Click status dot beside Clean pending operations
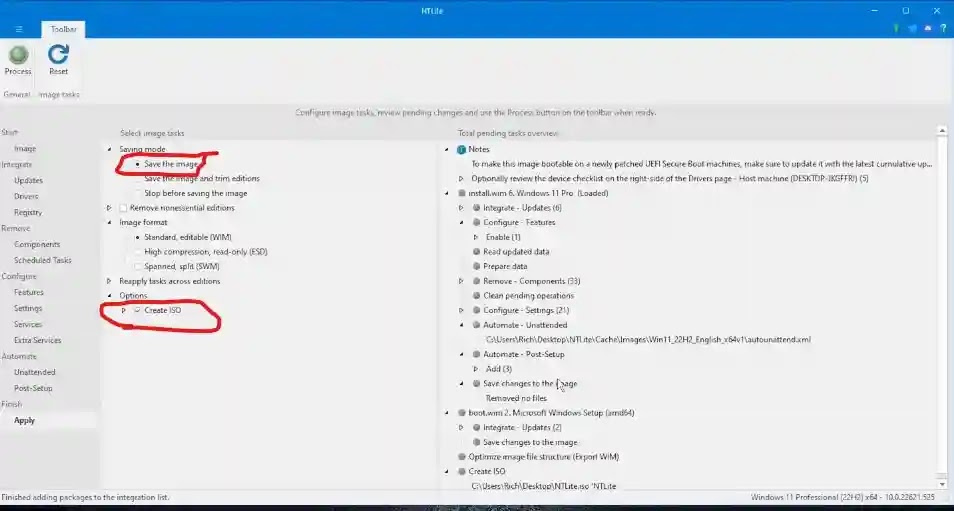 pos(476,296)
